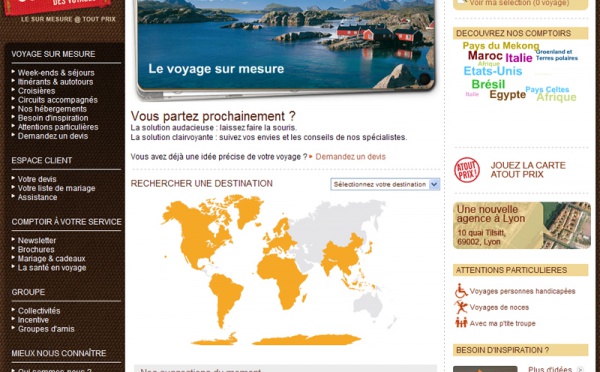Open Itinérants & autotours menu item

(x=55, y=82)
